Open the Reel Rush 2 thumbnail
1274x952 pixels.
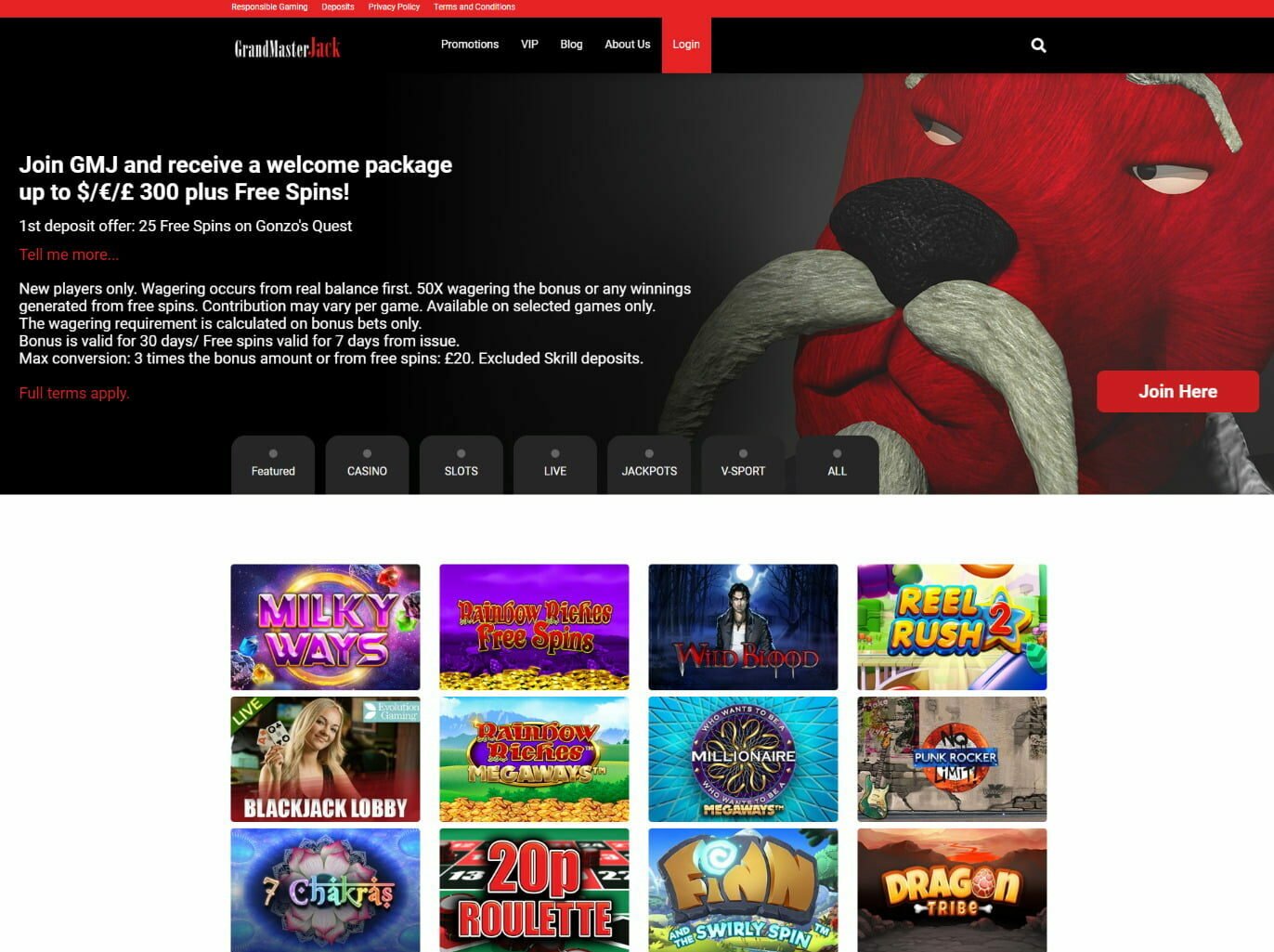click(952, 627)
